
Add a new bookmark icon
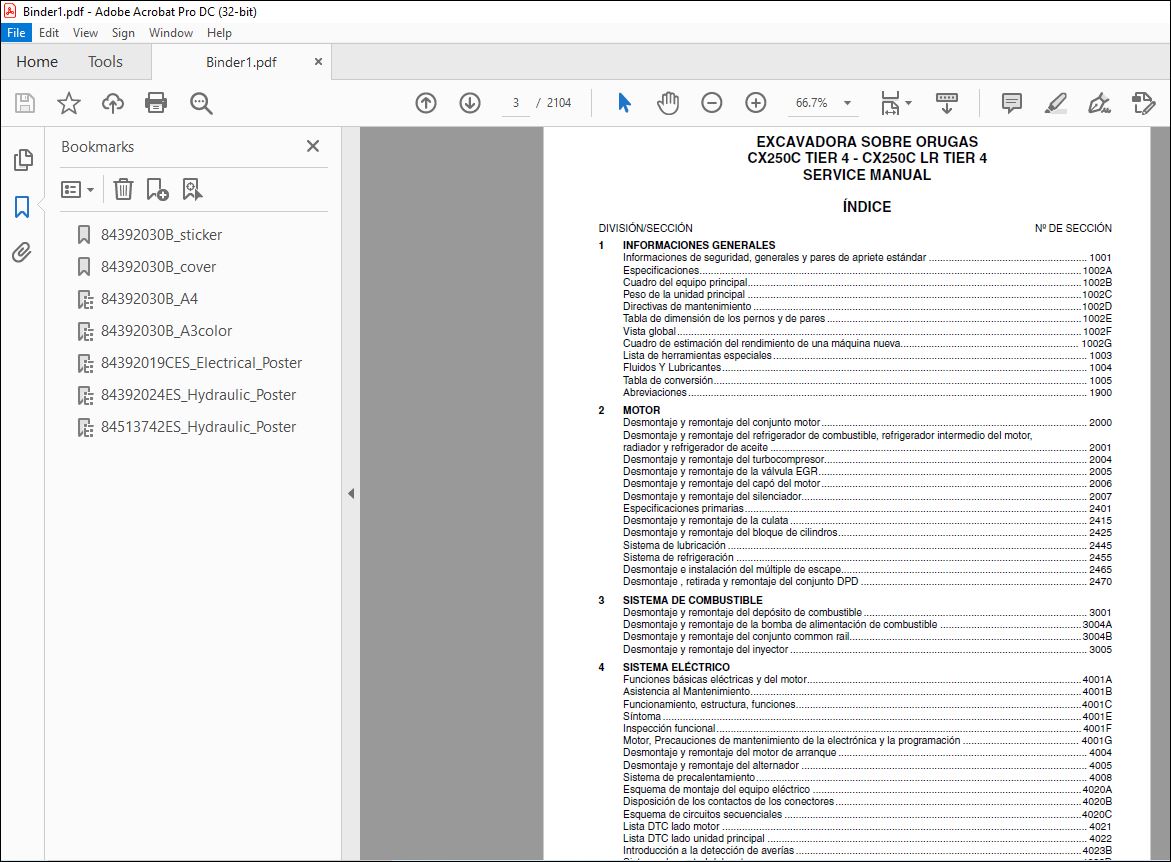[x=157, y=189]
